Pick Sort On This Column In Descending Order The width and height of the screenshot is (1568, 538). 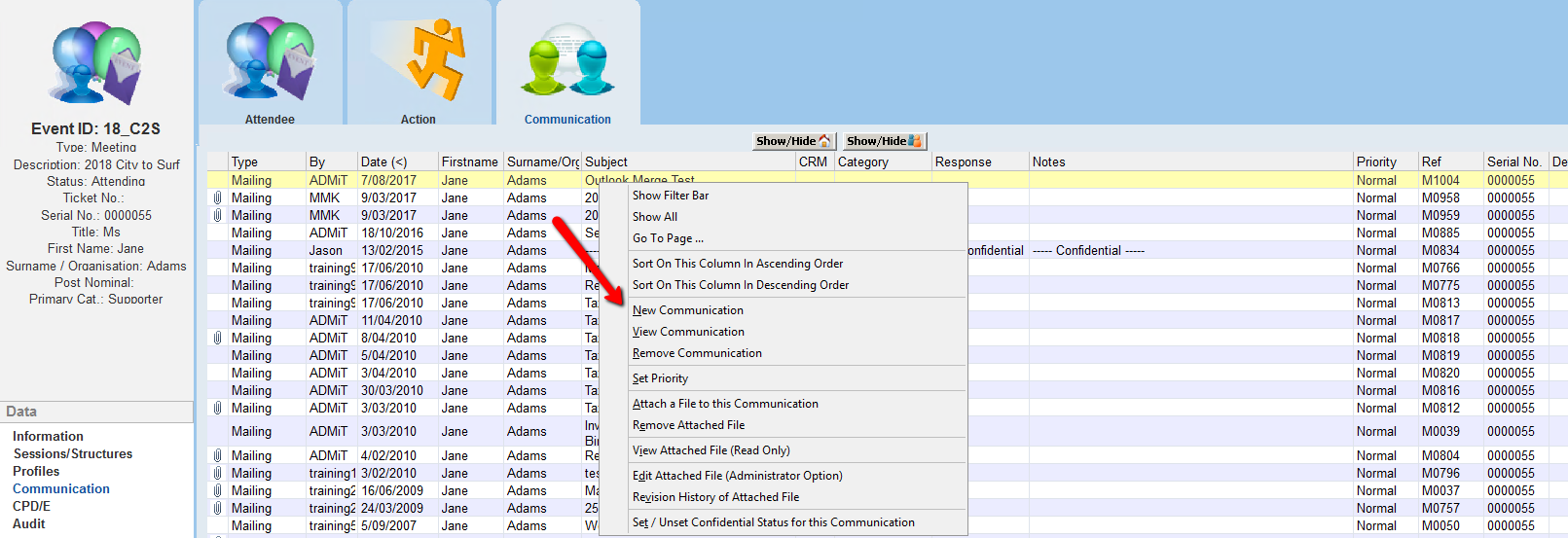[x=740, y=285]
